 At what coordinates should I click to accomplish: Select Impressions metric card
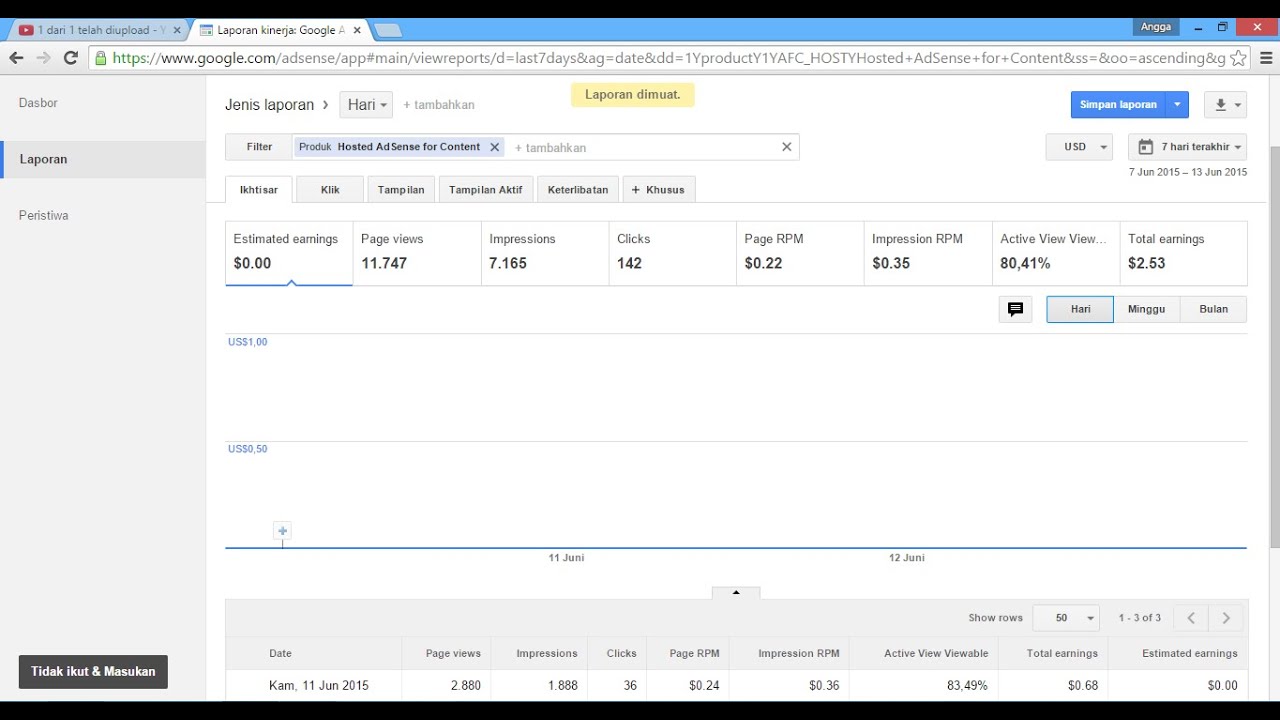tap(545, 253)
